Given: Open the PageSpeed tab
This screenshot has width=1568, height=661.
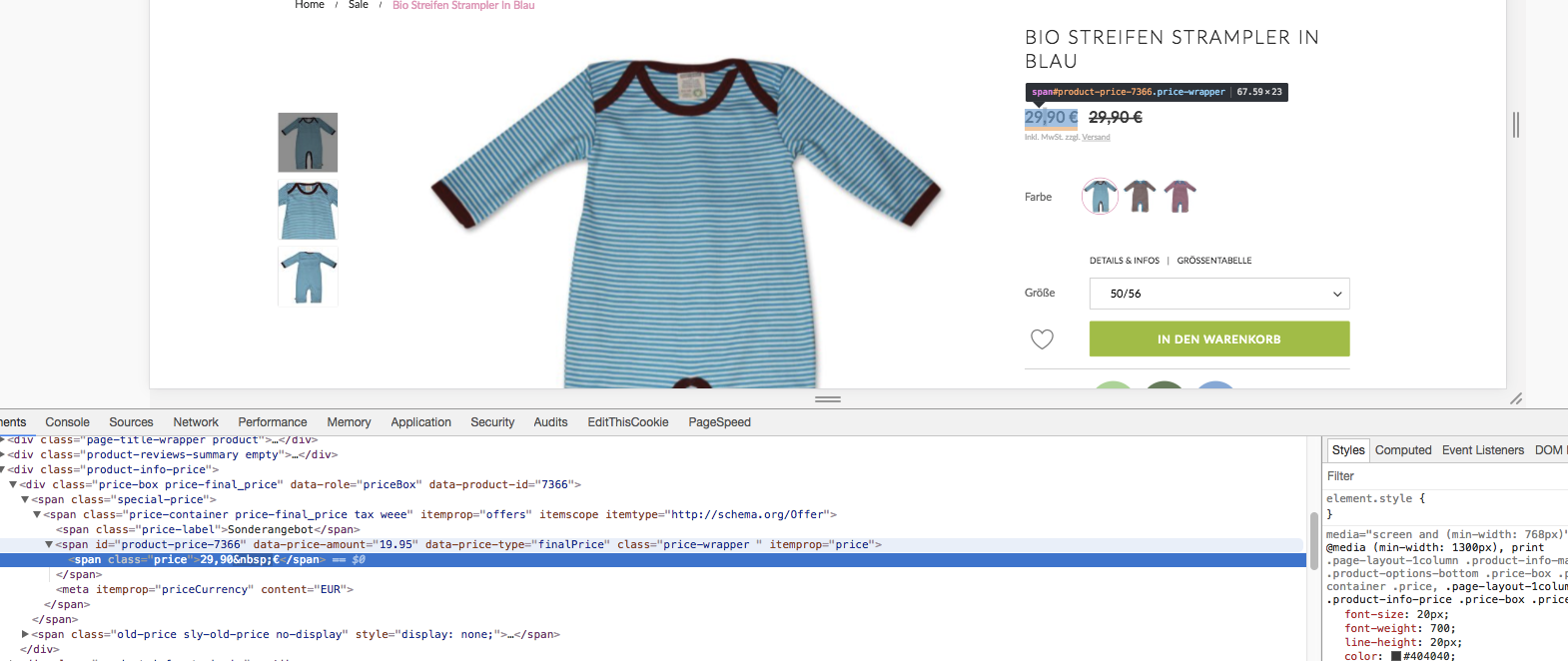Looking at the screenshot, I should [719, 422].
